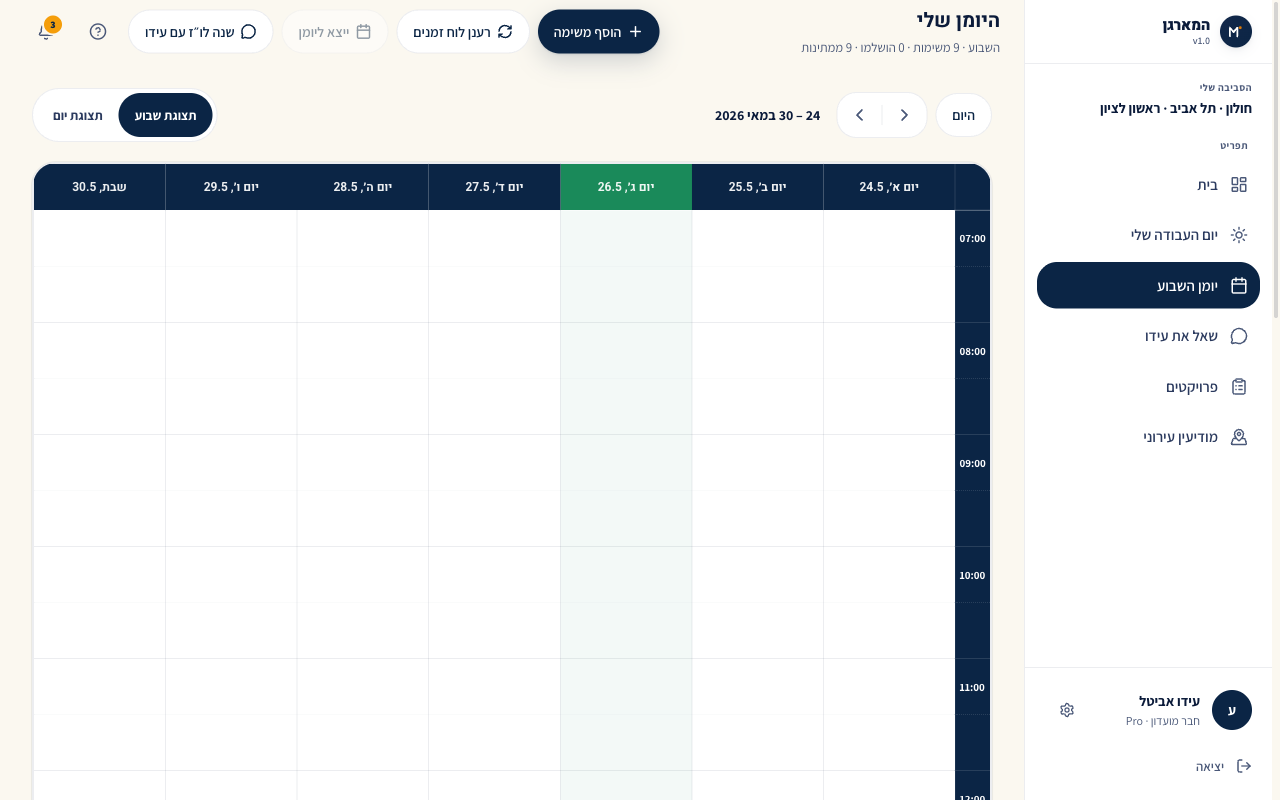1280x800 pixels.
Task: Open מודיעין עירוני menu item
Action: click(1148, 437)
